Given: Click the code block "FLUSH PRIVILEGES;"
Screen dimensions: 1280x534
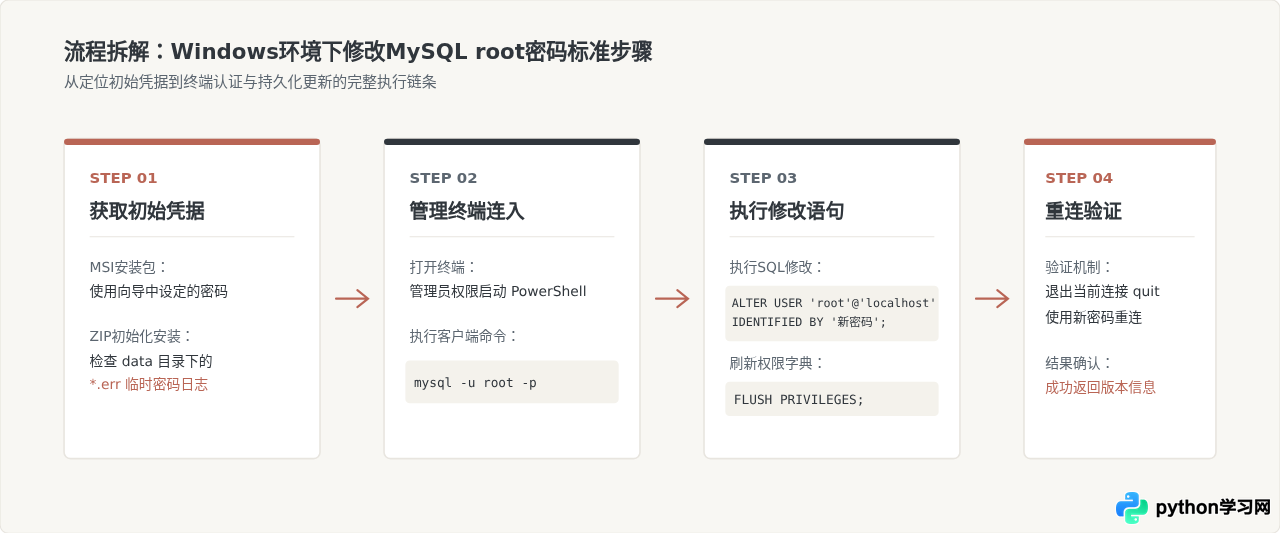Looking at the screenshot, I should tap(832, 399).
